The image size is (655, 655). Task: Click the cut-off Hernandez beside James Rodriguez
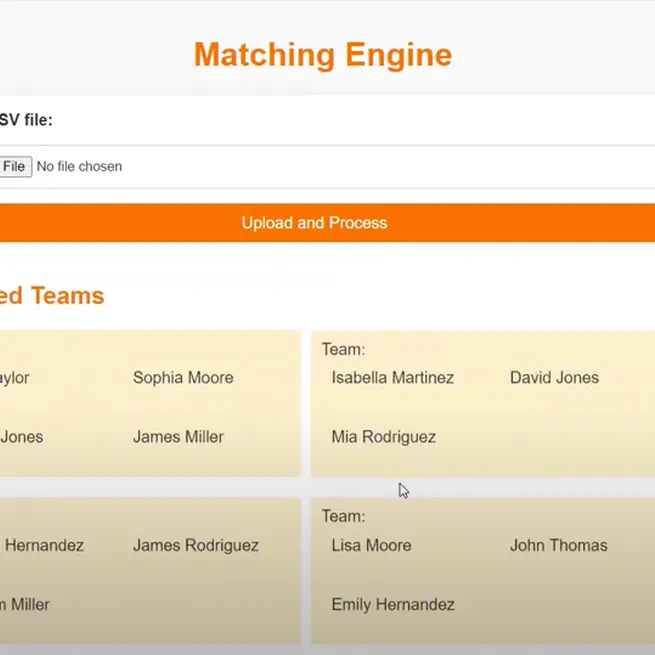tap(44, 546)
